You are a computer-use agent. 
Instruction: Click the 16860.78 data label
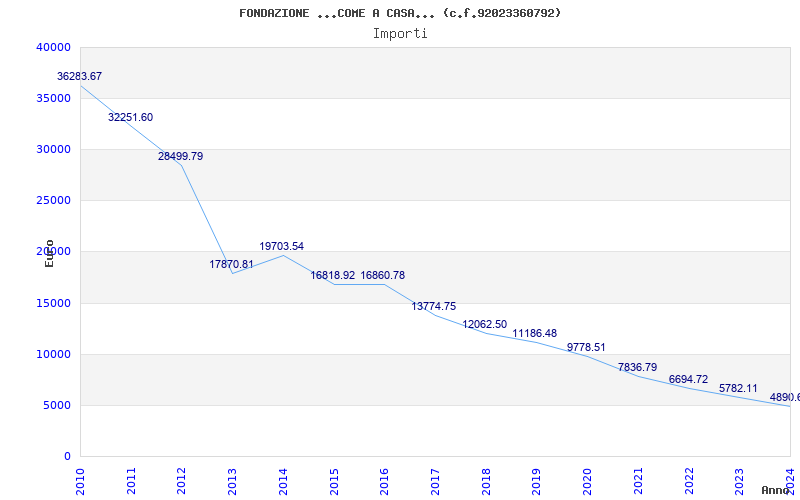tap(383, 276)
